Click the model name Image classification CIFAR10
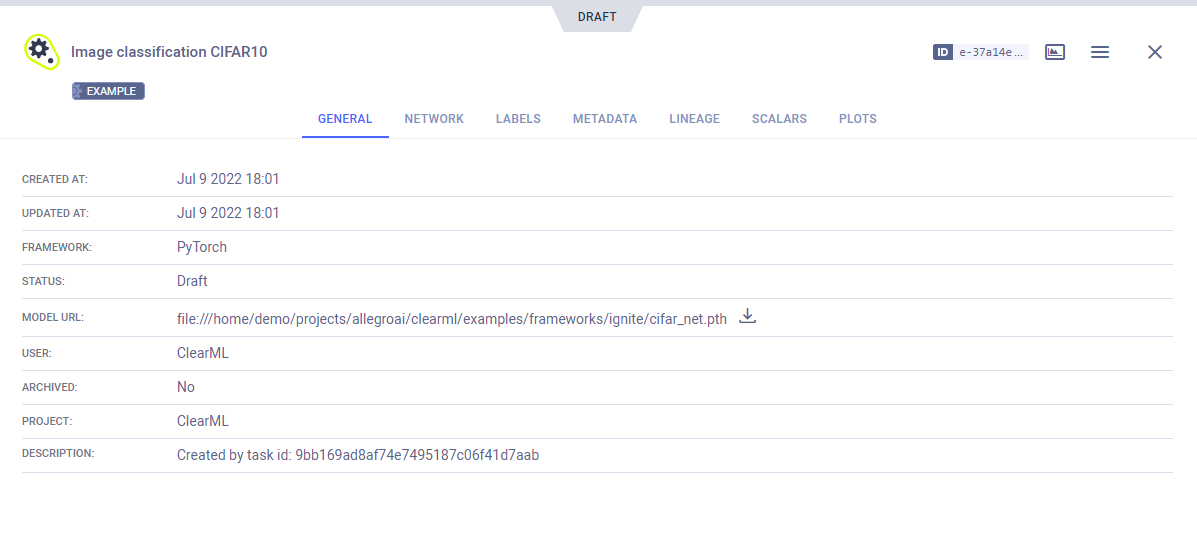This screenshot has width=1197, height=557. pyautogui.click(x=169, y=52)
